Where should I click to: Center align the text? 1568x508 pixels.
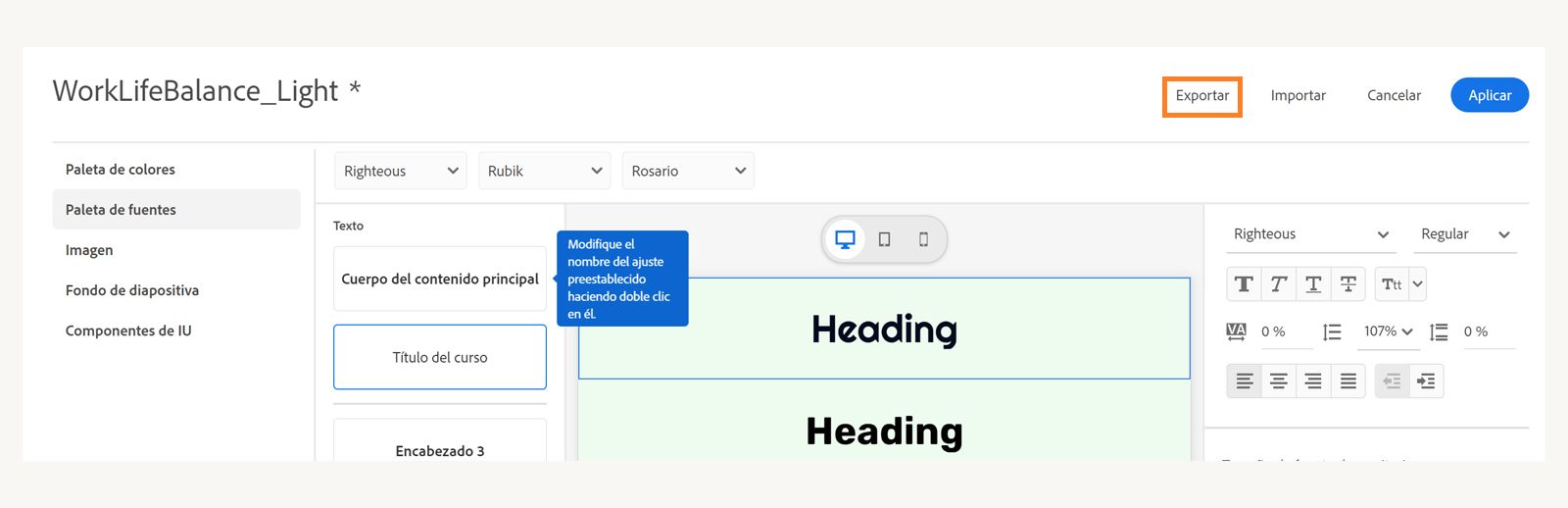coord(1279,381)
